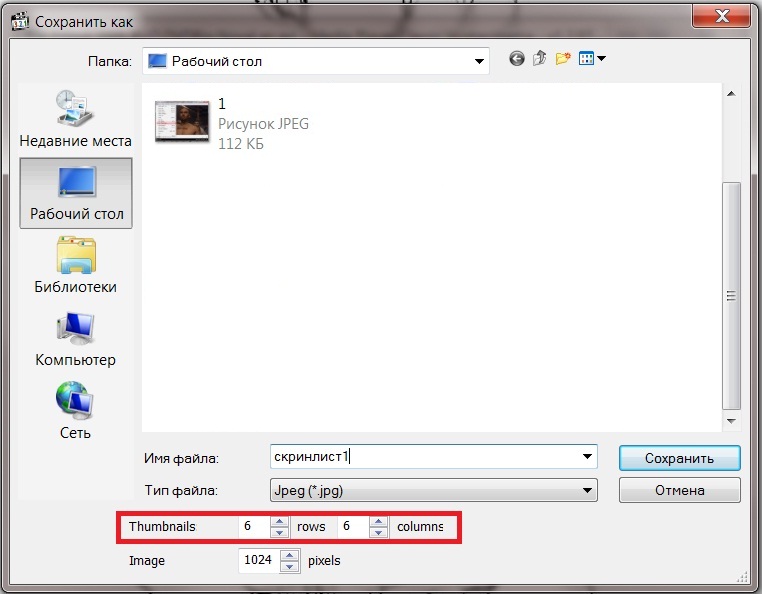Go up one folder level
The height and width of the screenshot is (594, 762).
(x=540, y=59)
